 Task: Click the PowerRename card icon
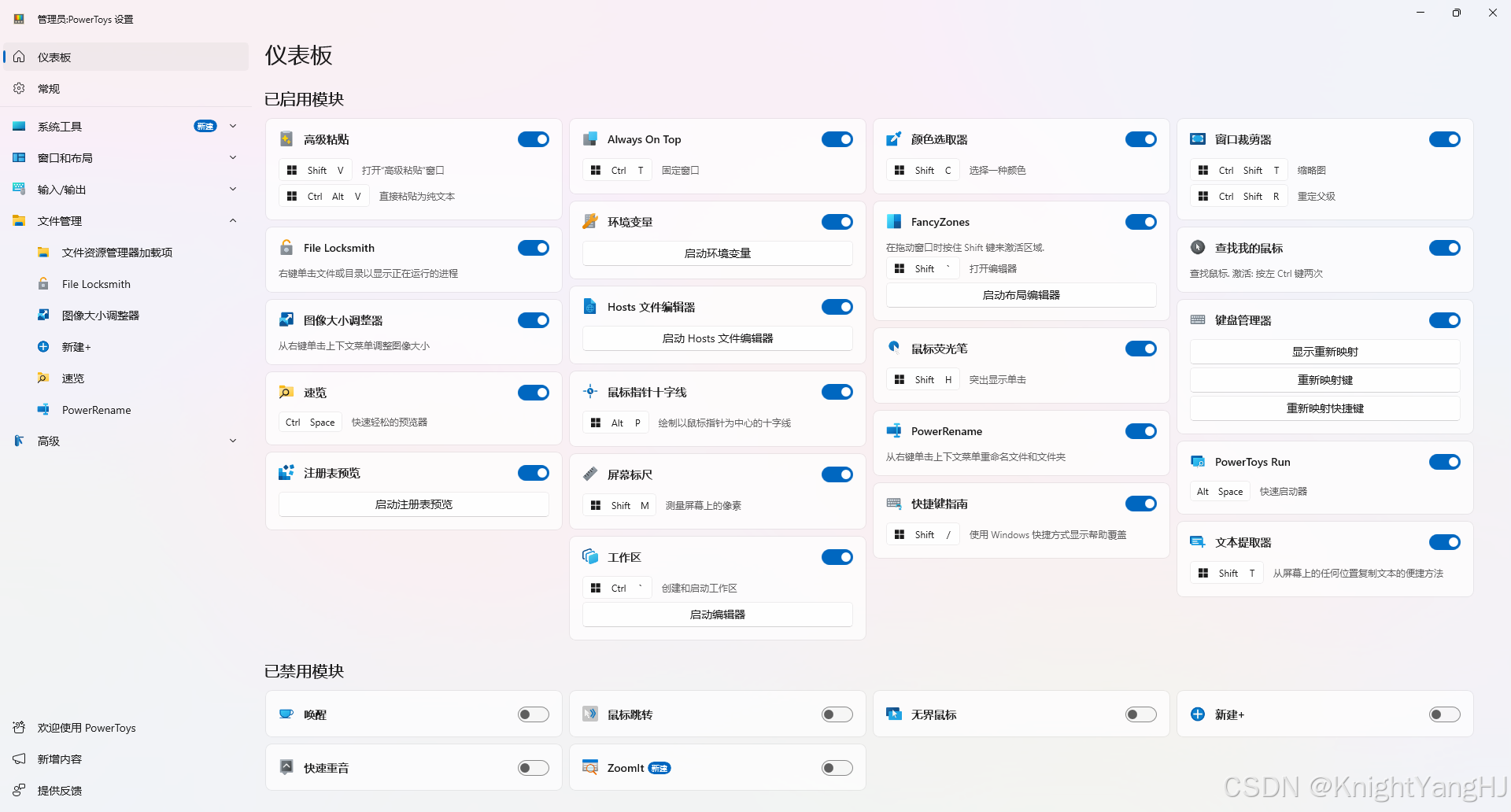click(894, 431)
